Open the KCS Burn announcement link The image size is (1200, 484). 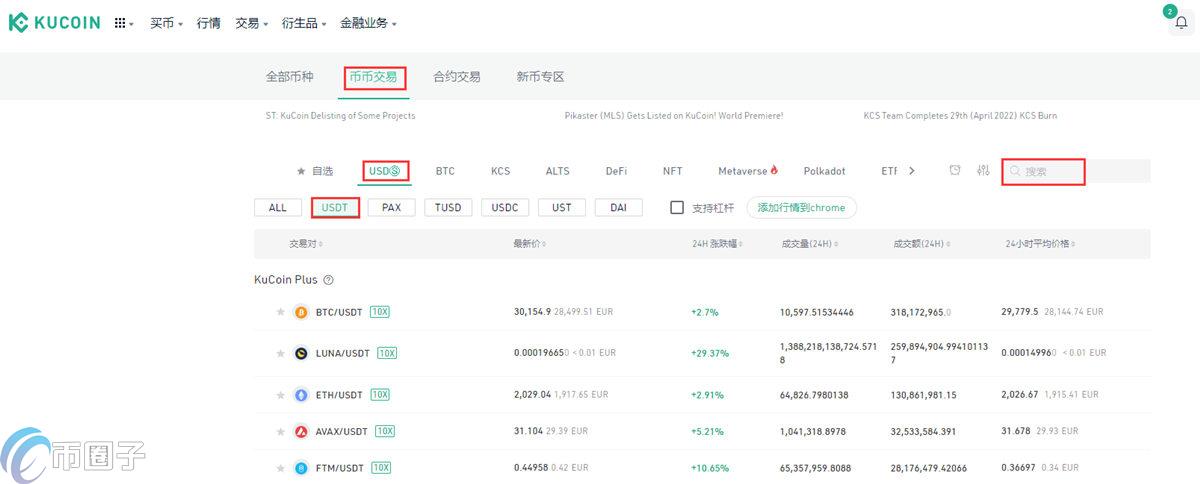click(x=960, y=116)
